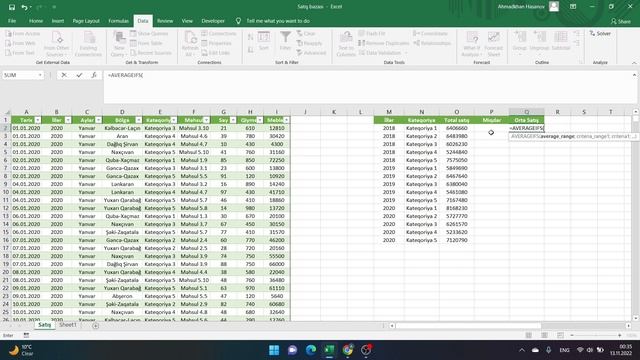Switch to Normal view in status bar

tap(529, 336)
